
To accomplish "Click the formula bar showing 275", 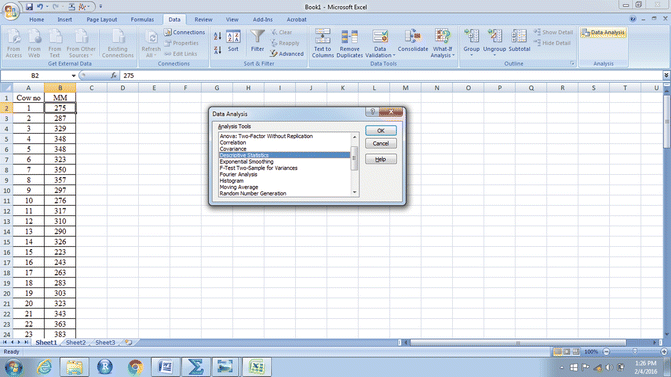I will pos(390,76).
